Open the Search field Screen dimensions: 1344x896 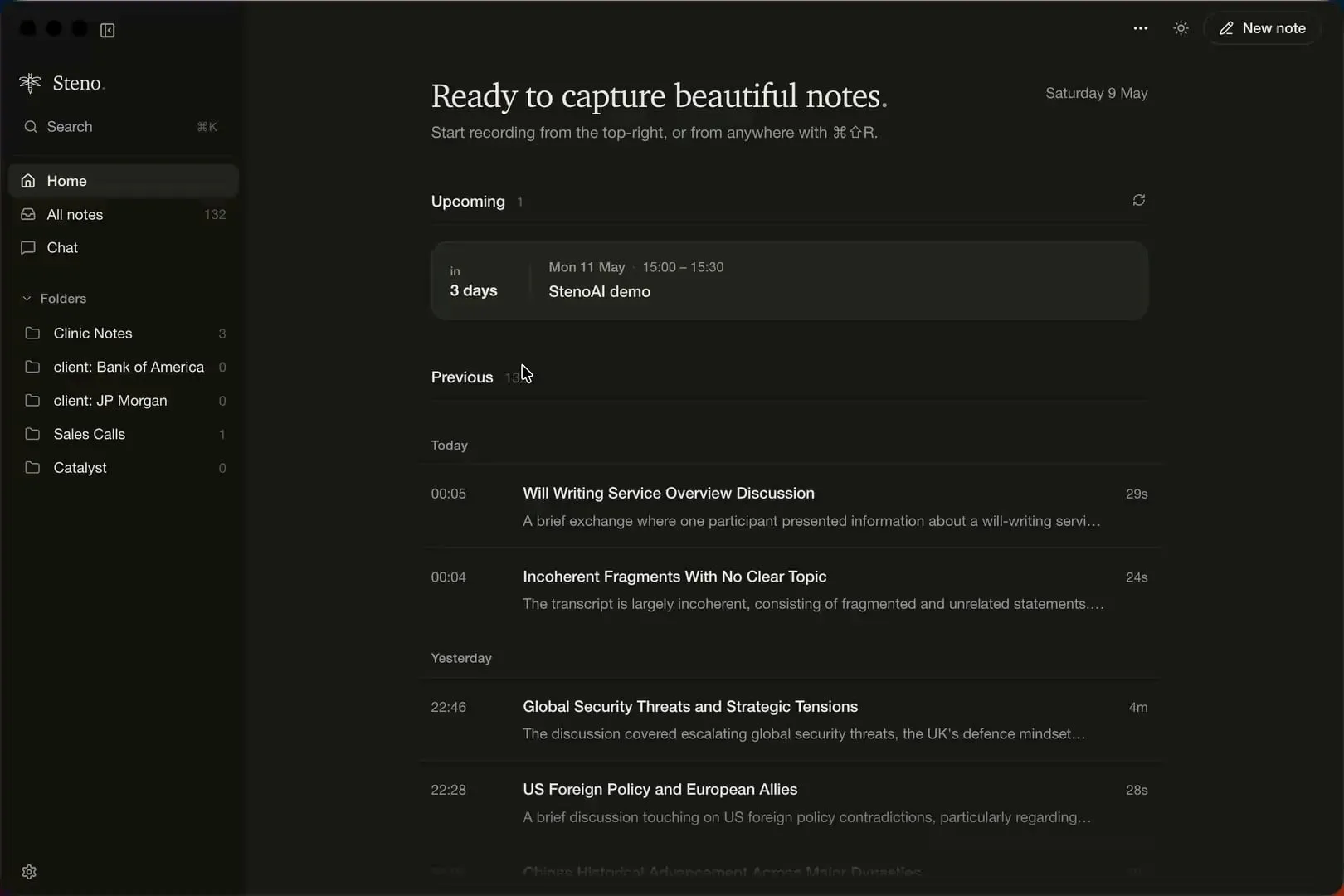(124, 127)
